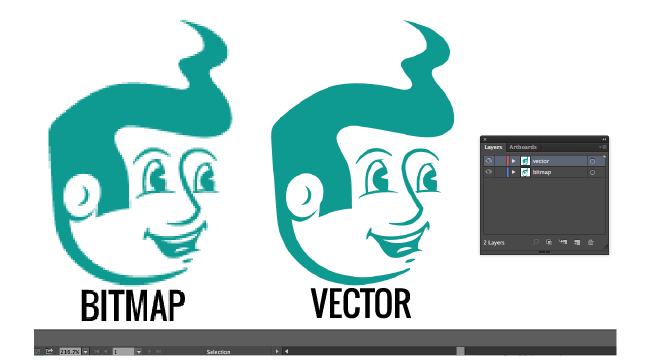This screenshot has height=360, width=650.
Task: Collapse the Layers panel with double arrows
Action: (x=604, y=139)
